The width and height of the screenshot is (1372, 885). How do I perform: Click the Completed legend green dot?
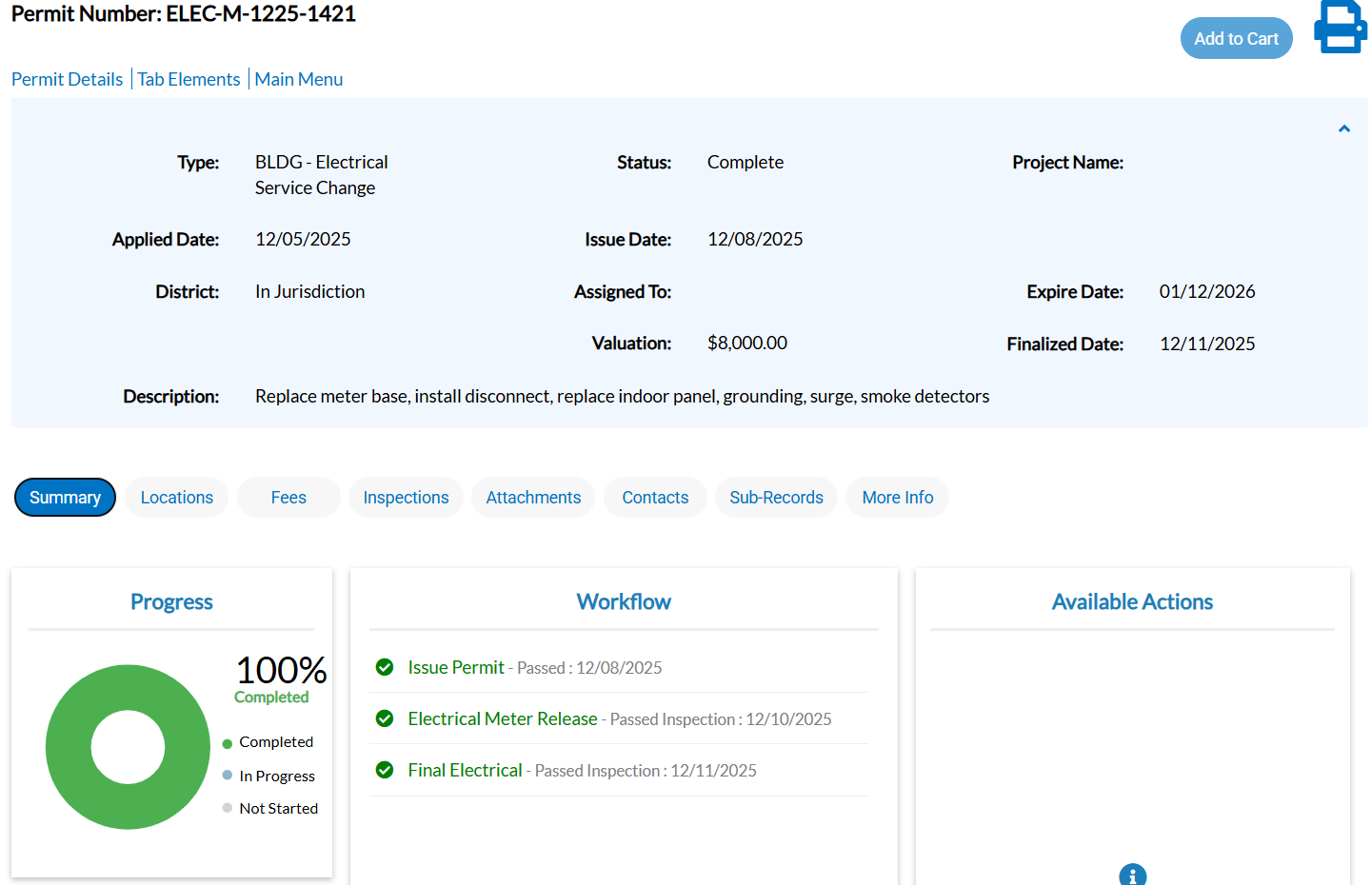coord(228,743)
